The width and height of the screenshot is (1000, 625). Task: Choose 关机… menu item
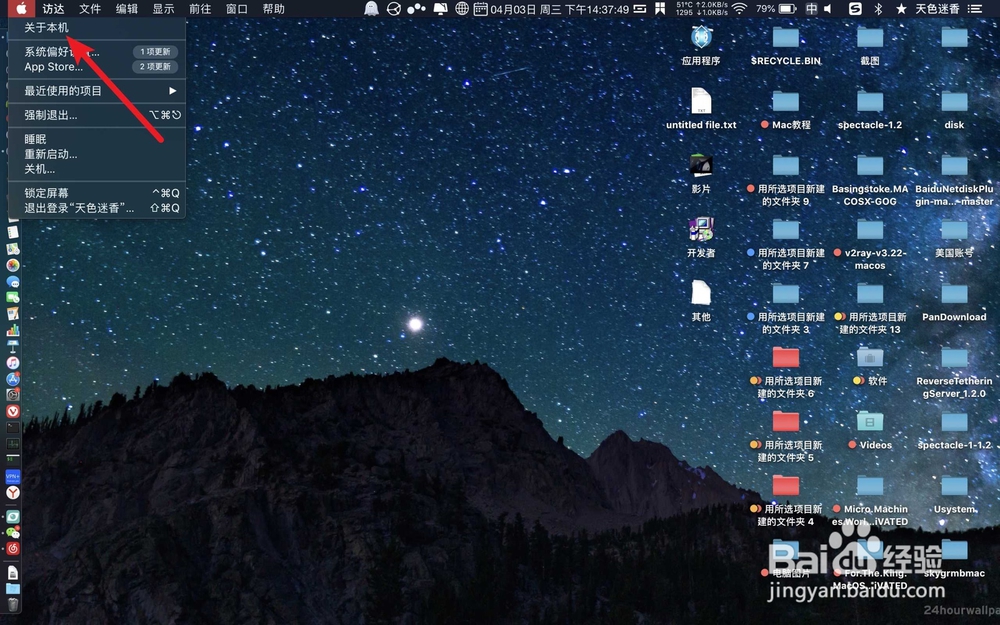(x=97, y=169)
